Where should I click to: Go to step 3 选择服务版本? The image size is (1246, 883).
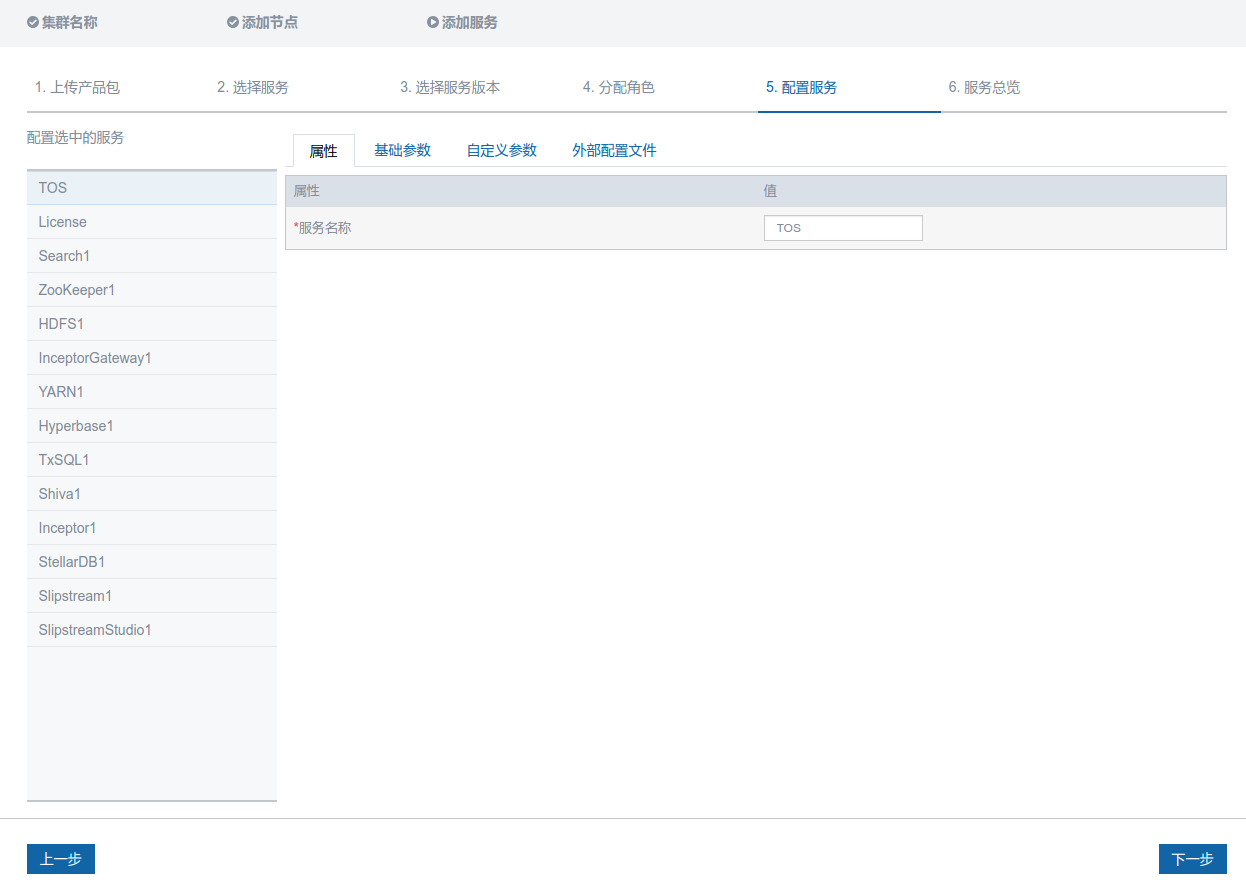click(450, 87)
